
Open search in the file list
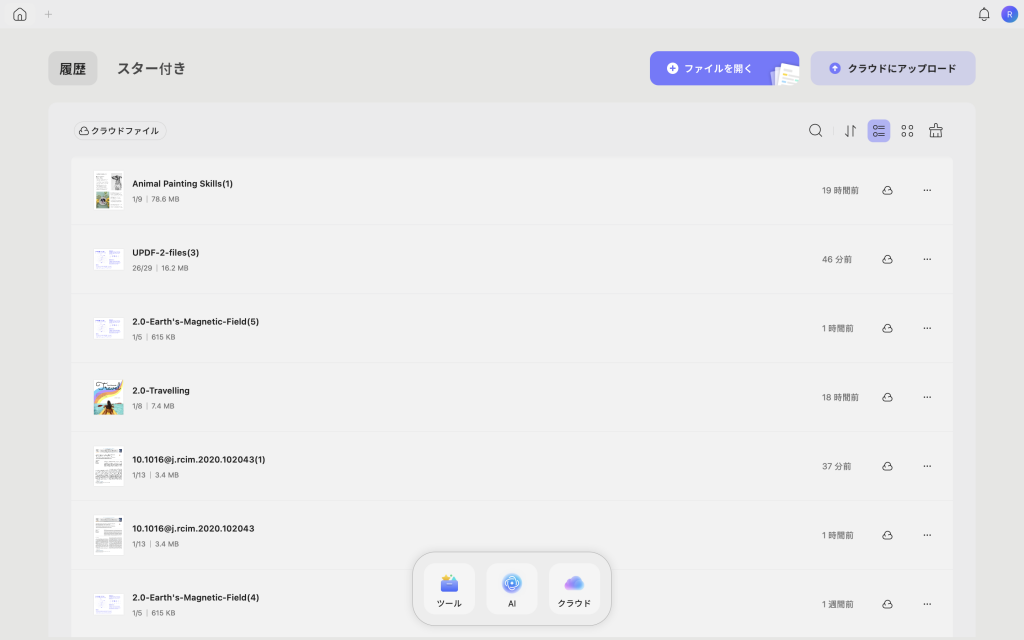(815, 131)
